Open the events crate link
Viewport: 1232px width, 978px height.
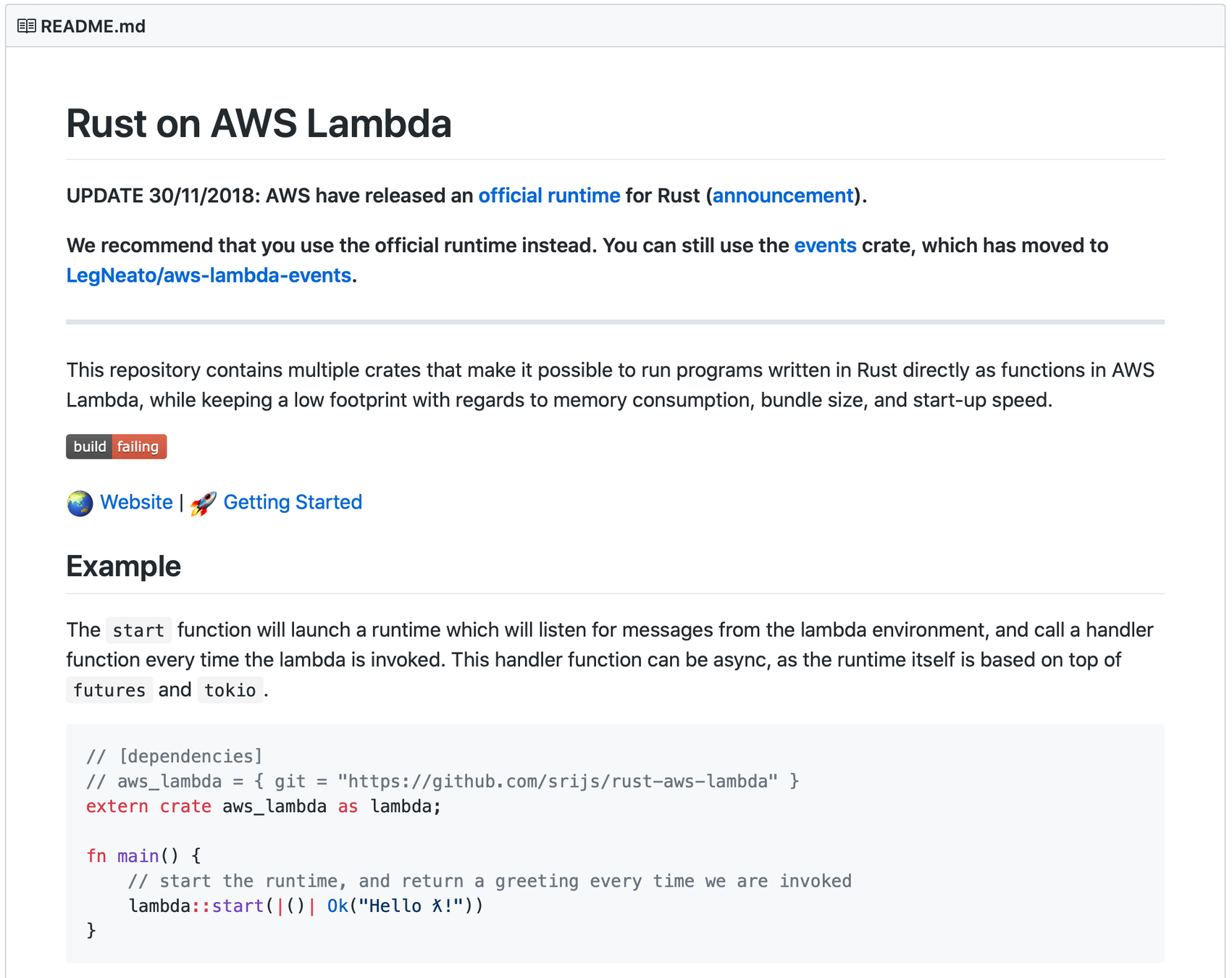pyautogui.click(x=825, y=246)
